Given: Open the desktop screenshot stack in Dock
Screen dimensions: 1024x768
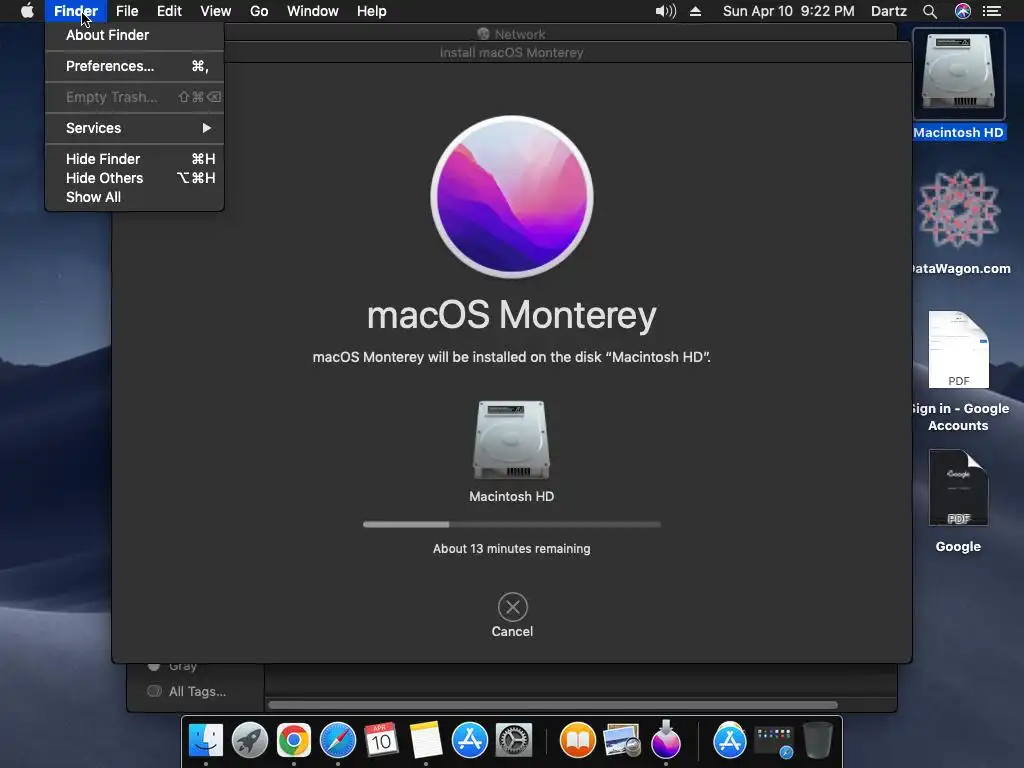Looking at the screenshot, I should 774,742.
